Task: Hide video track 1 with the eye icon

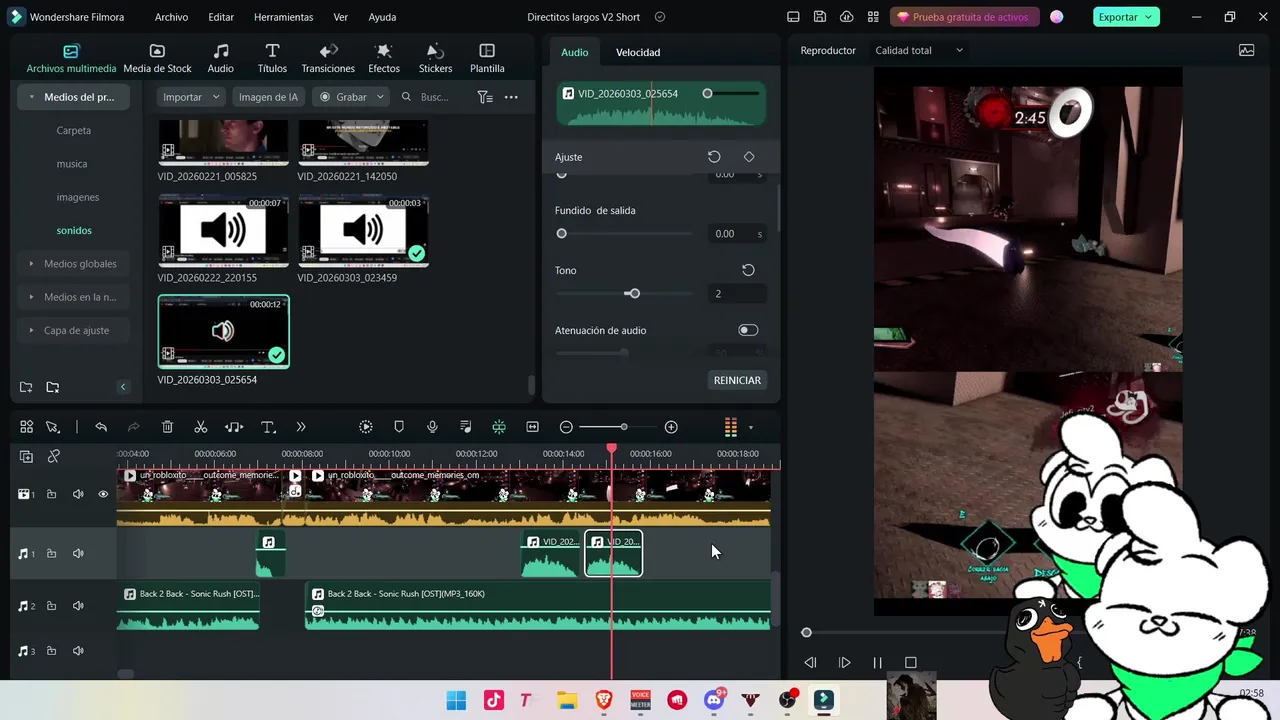Action: (x=103, y=494)
